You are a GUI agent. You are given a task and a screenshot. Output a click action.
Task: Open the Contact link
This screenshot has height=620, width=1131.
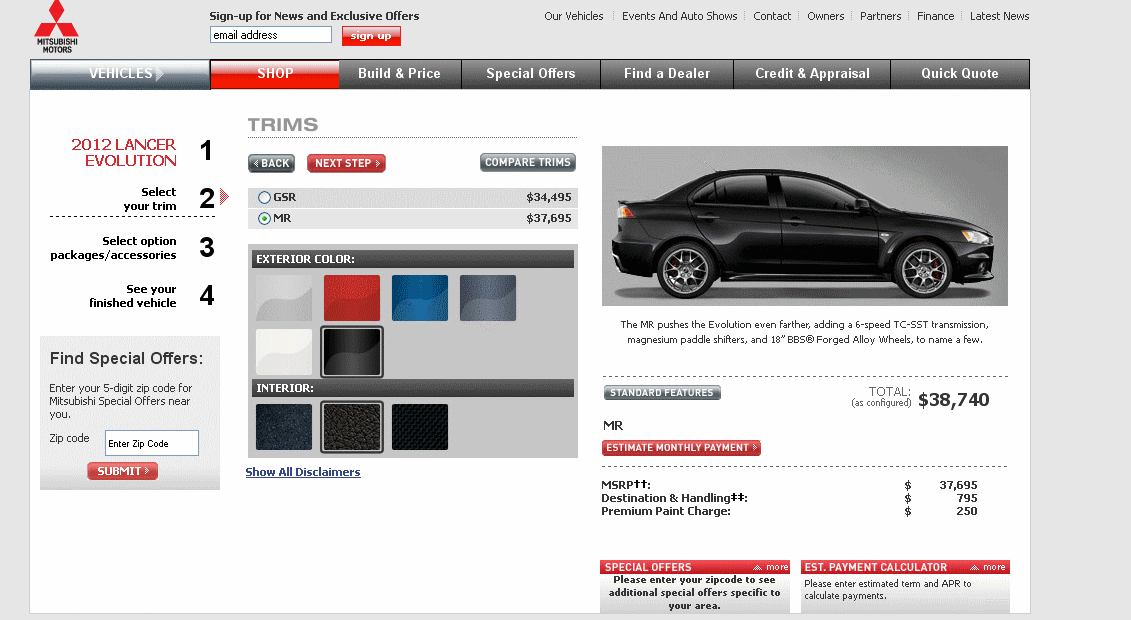coord(772,16)
